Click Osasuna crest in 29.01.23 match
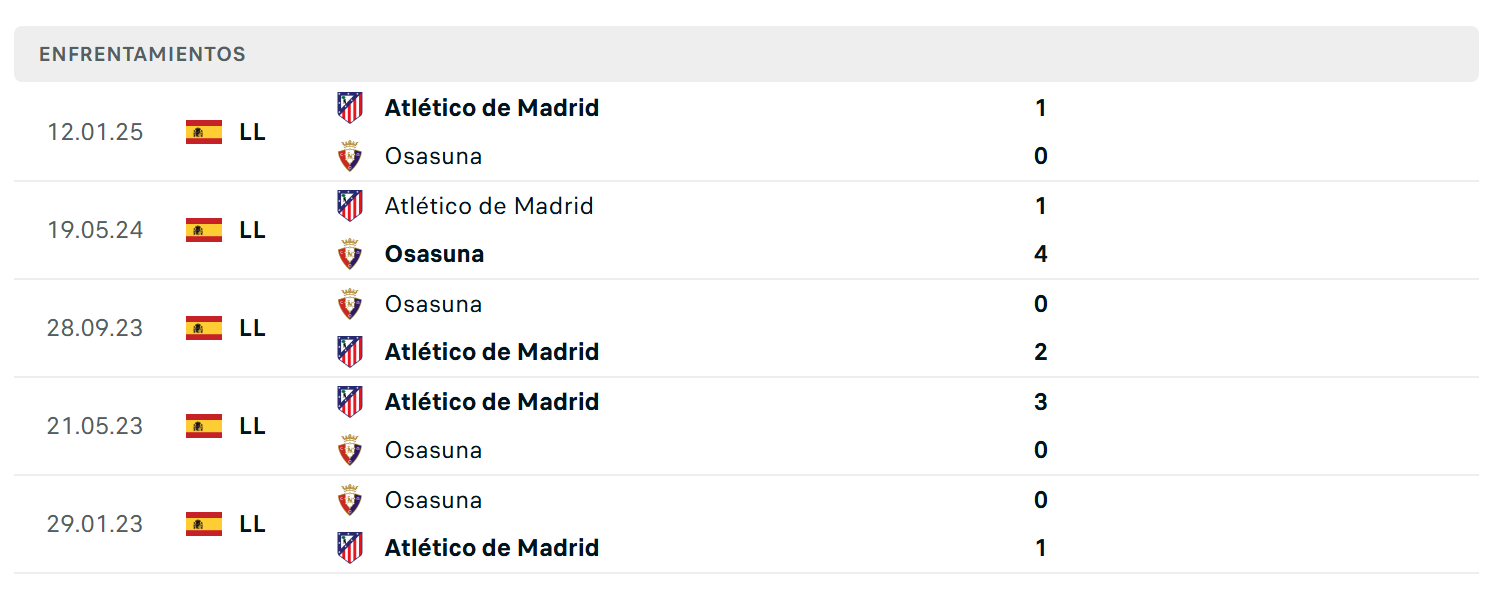1496x591 pixels. click(349, 500)
